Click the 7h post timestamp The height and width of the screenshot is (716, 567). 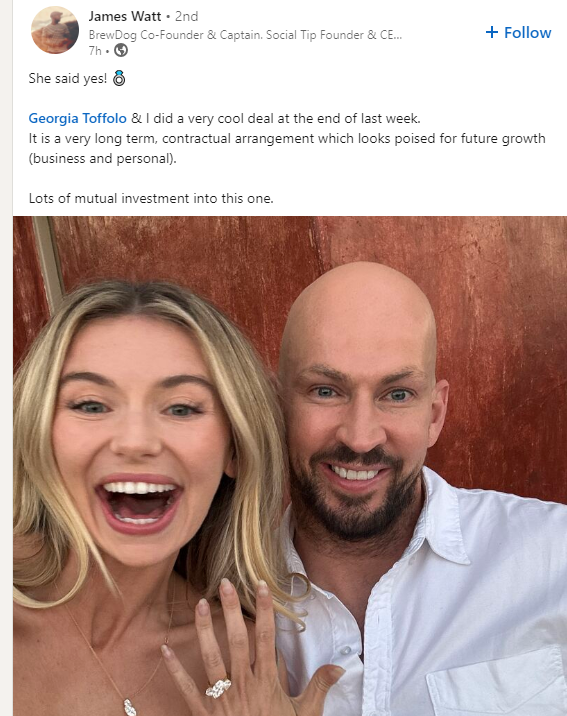95,50
